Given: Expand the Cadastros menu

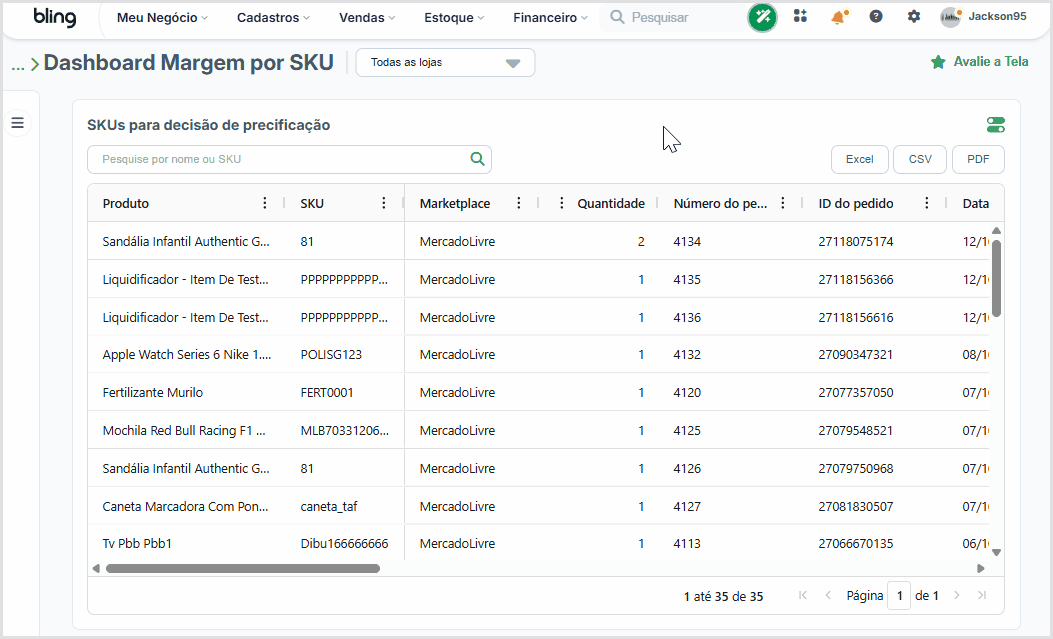Looking at the screenshot, I should click(273, 17).
